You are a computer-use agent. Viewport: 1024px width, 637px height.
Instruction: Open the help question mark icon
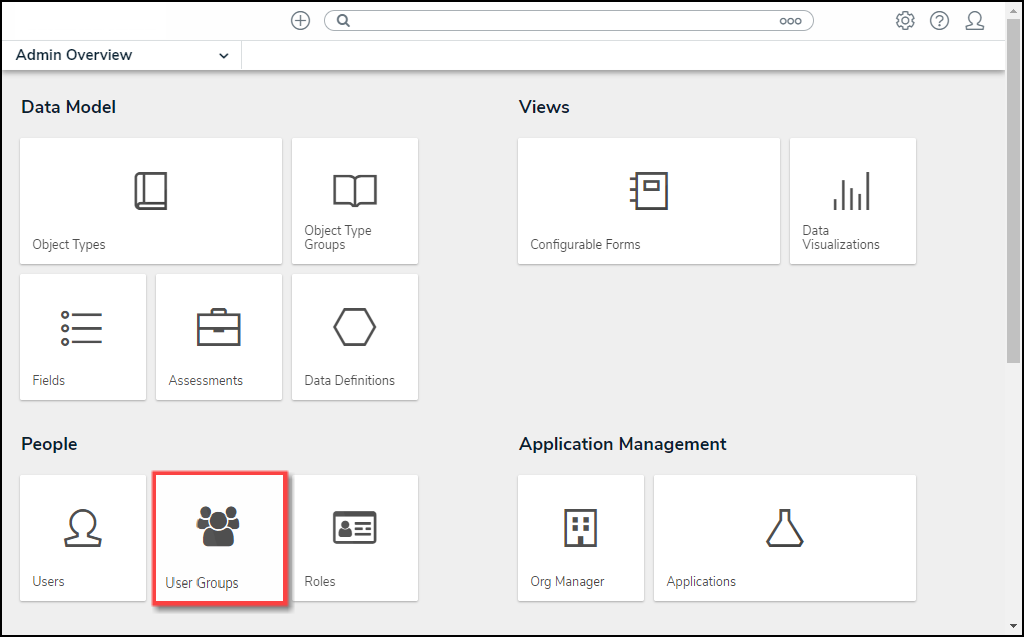click(940, 21)
